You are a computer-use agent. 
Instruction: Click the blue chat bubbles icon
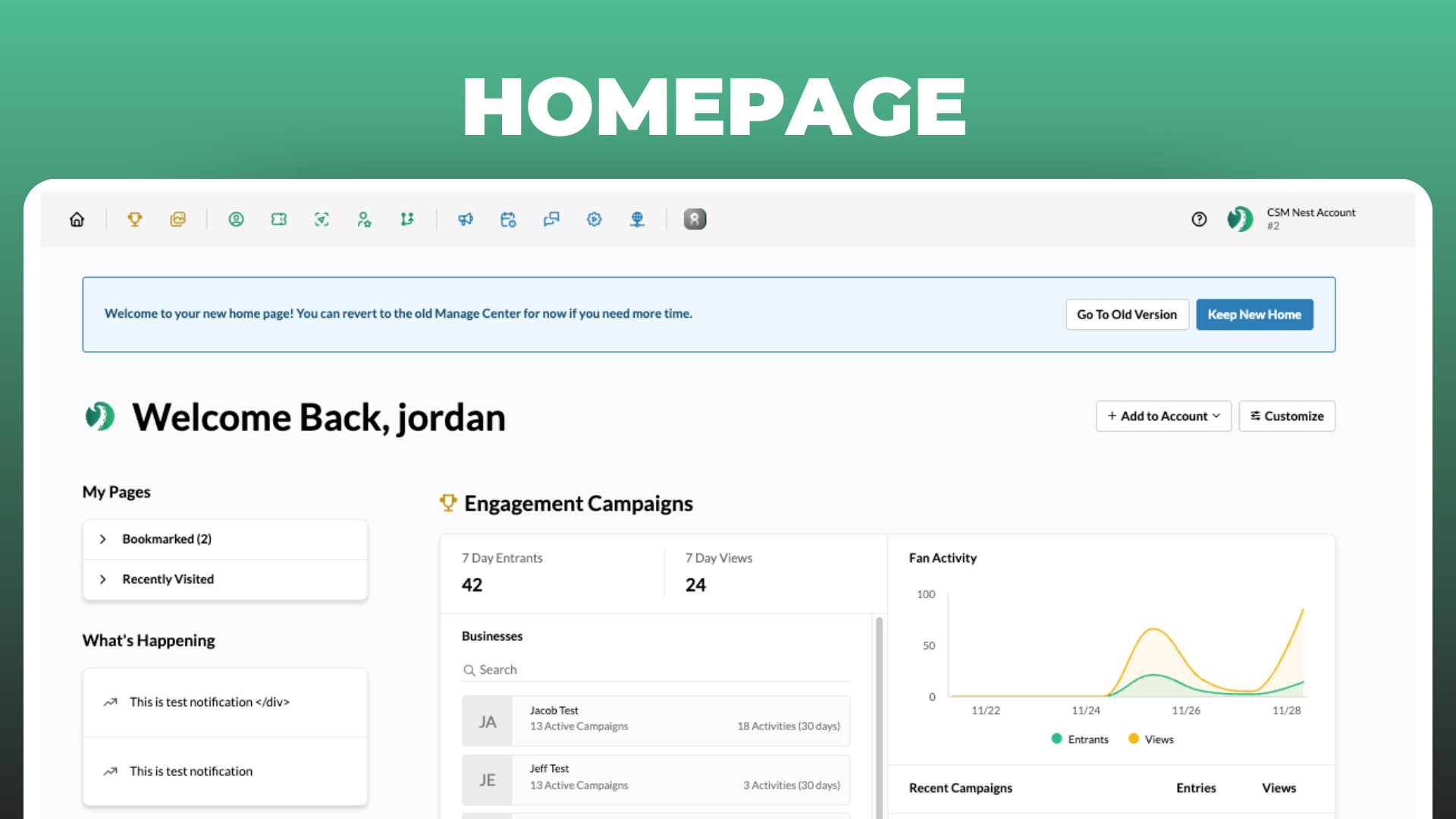[x=551, y=219]
